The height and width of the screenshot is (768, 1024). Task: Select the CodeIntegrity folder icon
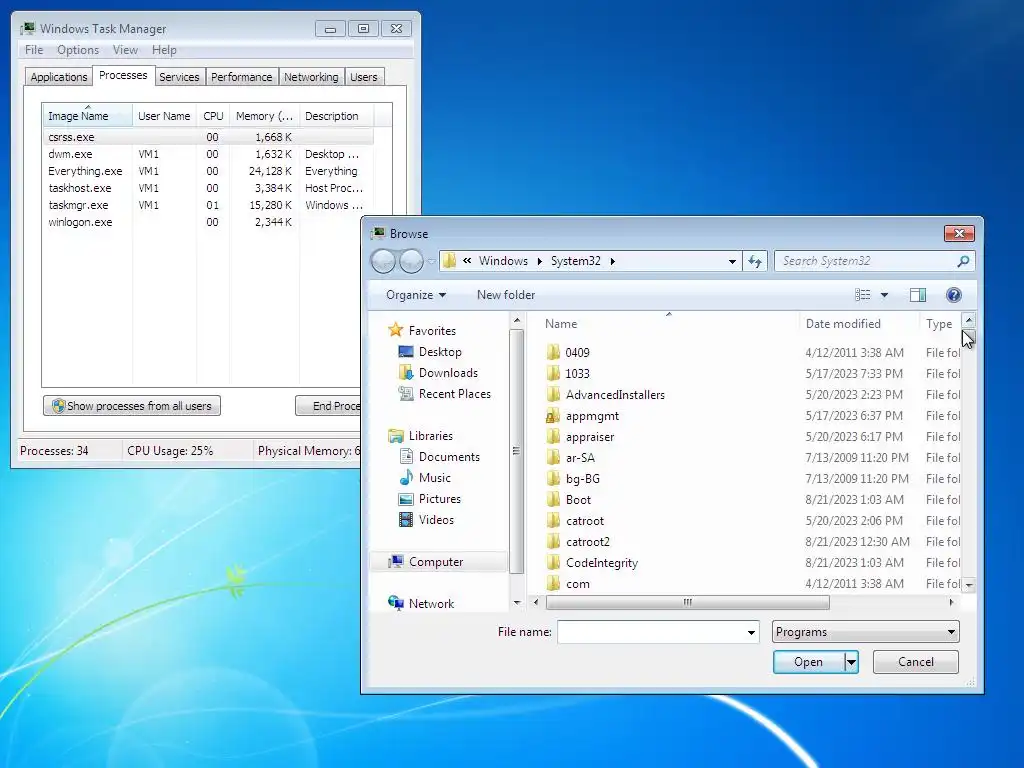click(x=553, y=563)
